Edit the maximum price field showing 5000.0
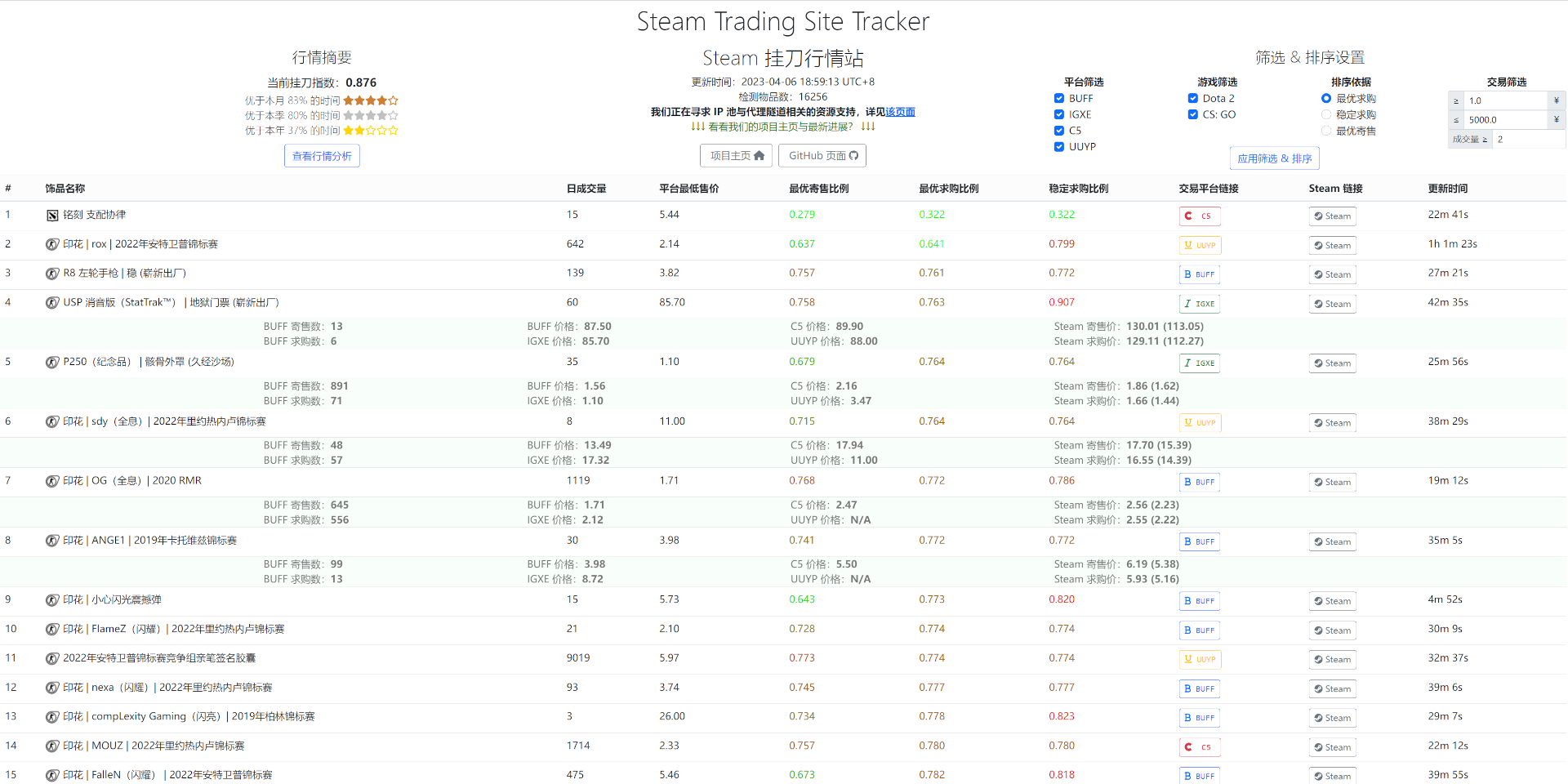This screenshot has height=784, width=1568. pos(1505,120)
